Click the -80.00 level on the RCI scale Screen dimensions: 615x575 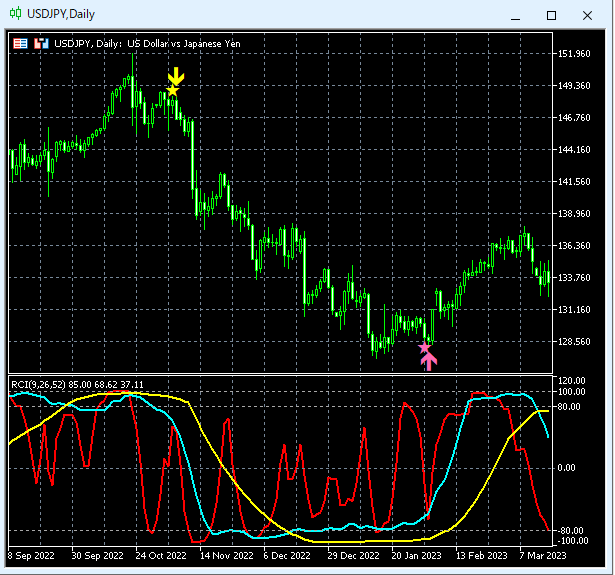(570, 531)
